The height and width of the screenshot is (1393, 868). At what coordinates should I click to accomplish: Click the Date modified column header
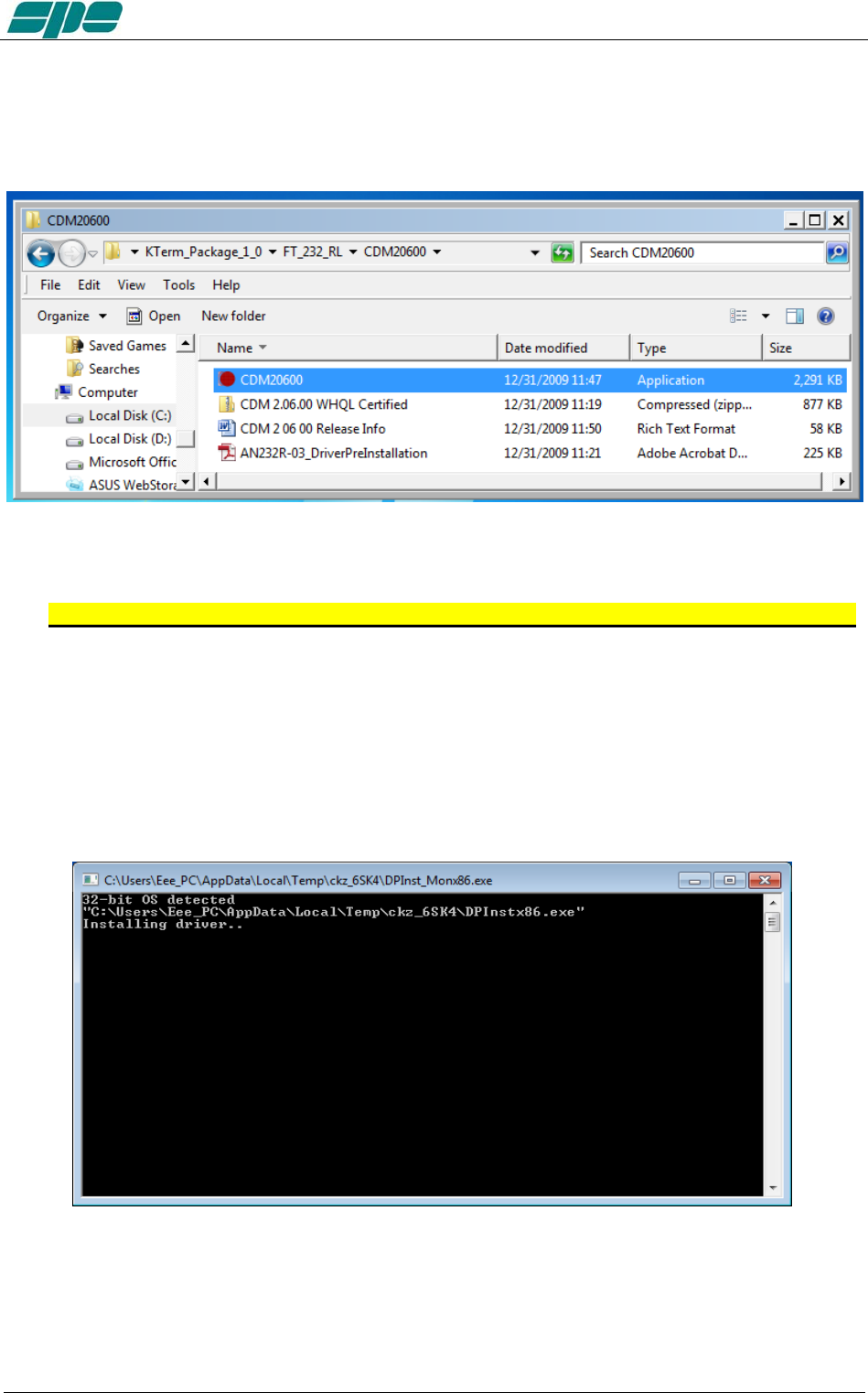tap(563, 348)
